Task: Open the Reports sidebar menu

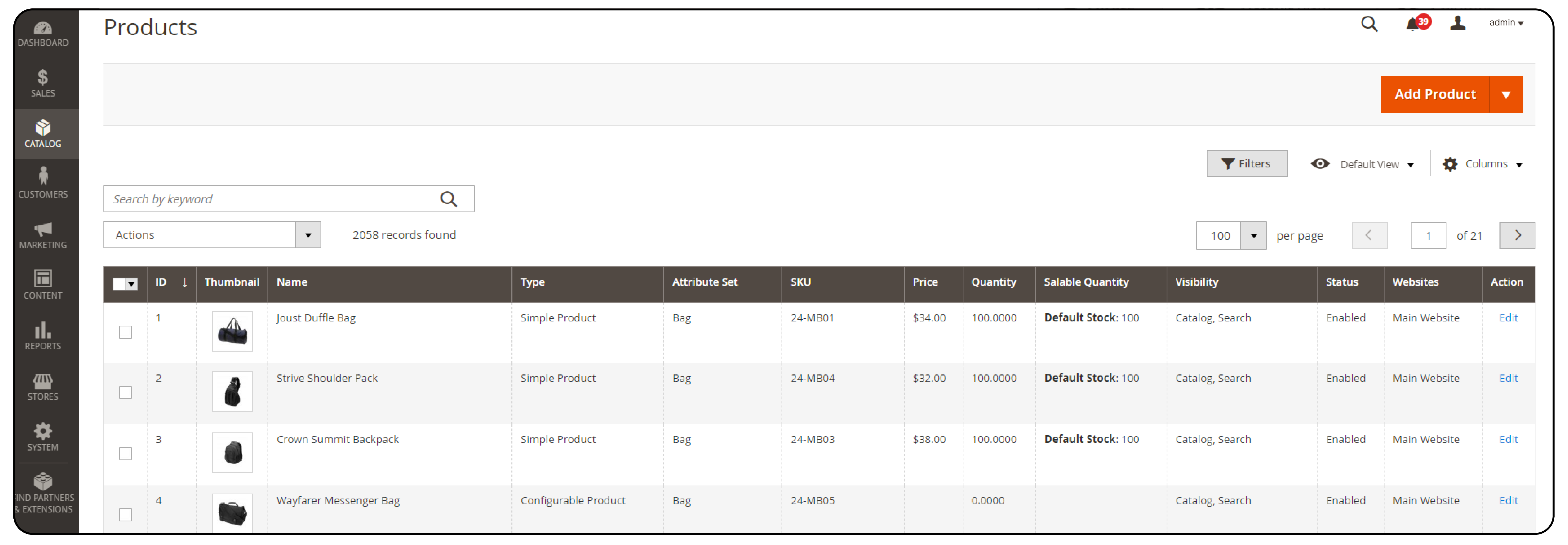Action: 43,336
